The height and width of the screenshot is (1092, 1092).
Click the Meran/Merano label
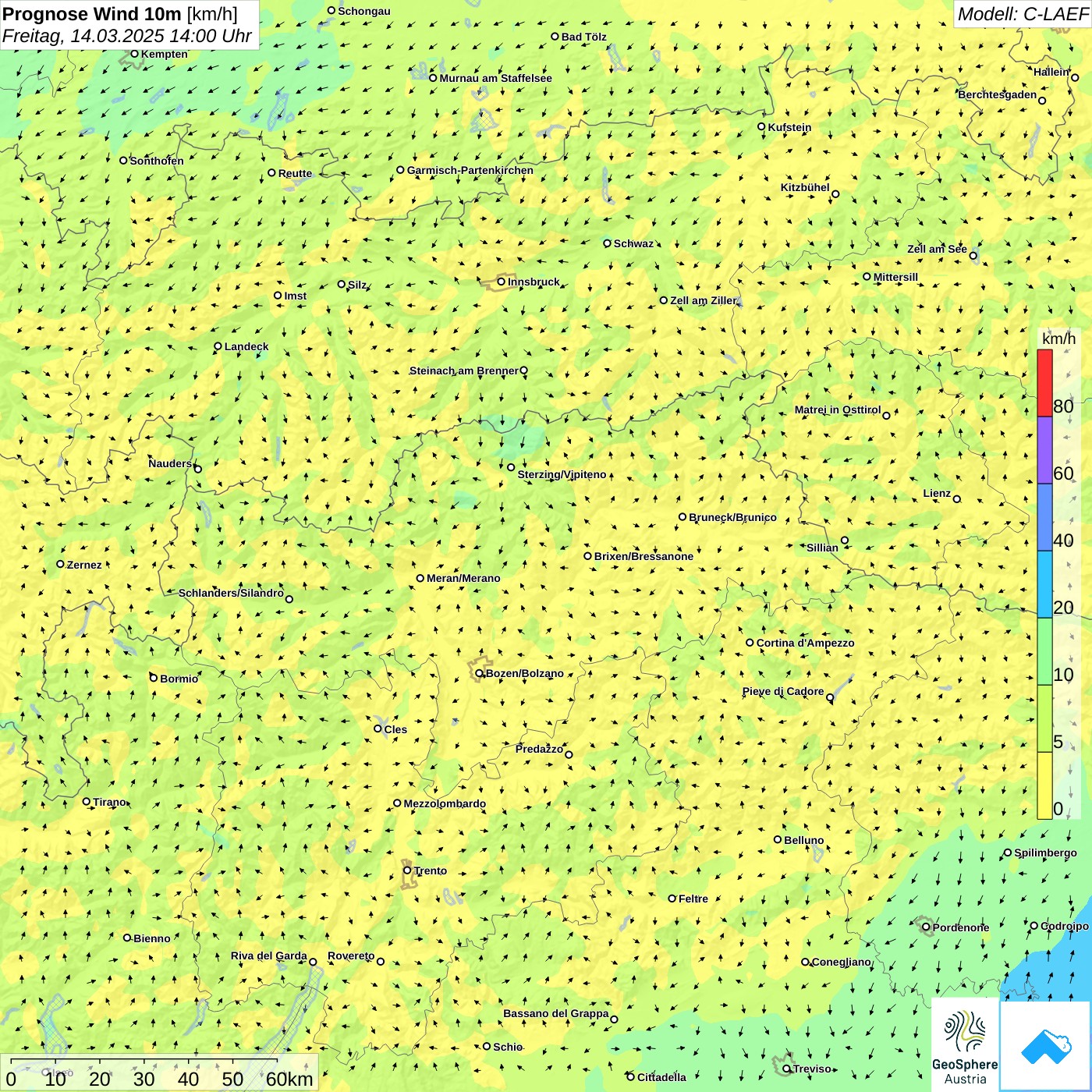pos(463,578)
